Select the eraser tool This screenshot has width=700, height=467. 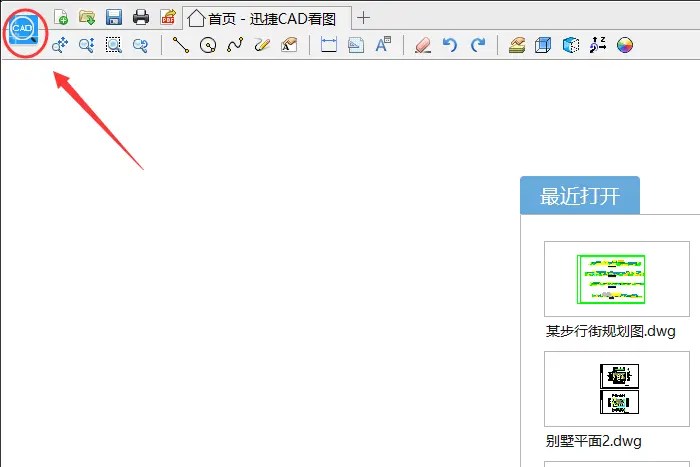(423, 45)
